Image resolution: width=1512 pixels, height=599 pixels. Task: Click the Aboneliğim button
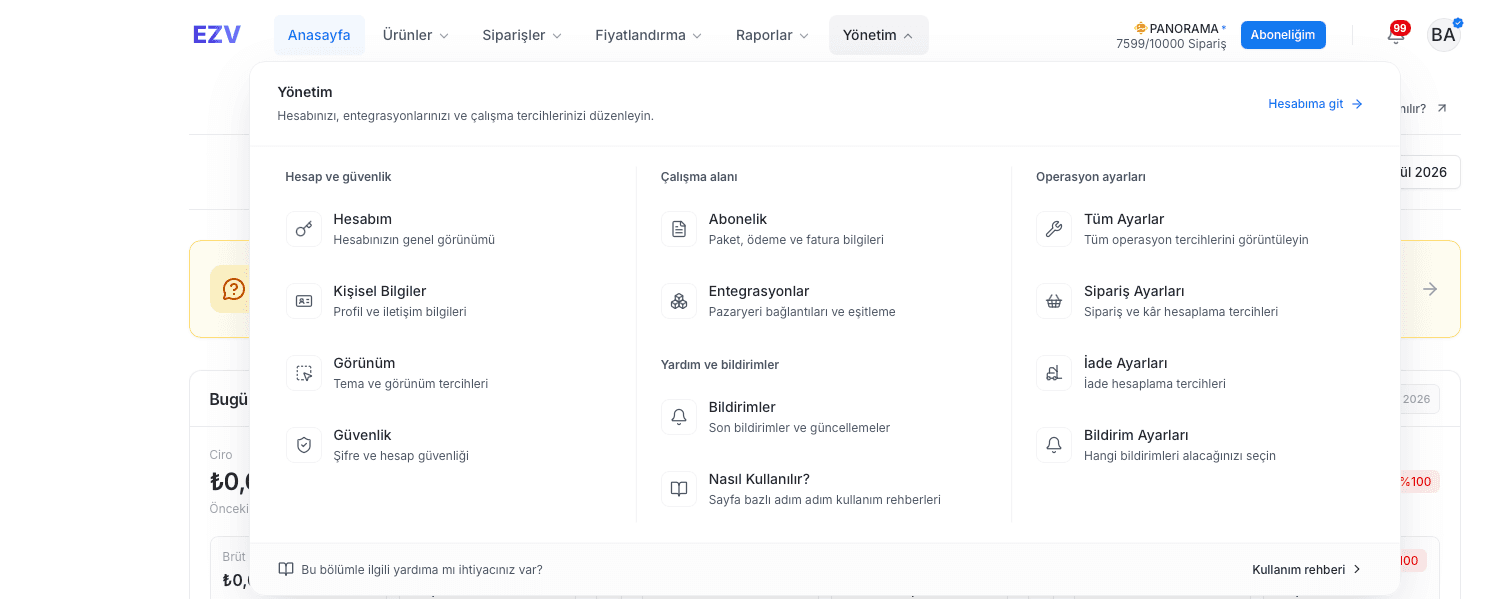1283,35
